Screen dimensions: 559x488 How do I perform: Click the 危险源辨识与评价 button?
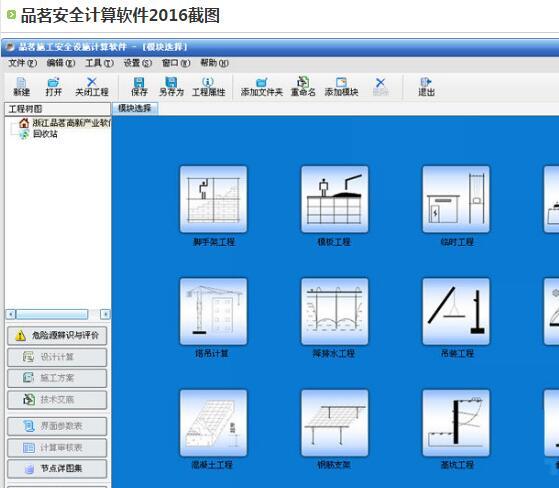pos(57,335)
